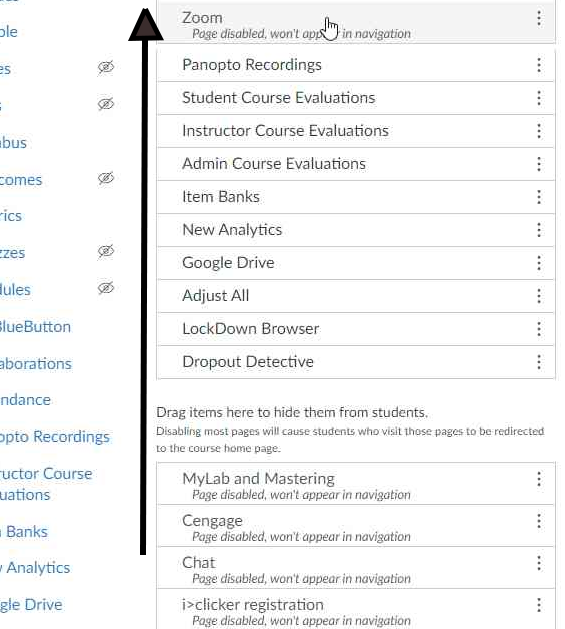This screenshot has width=565, height=629.
Task: Select the Adjust All navigation item
Action: click(x=356, y=296)
